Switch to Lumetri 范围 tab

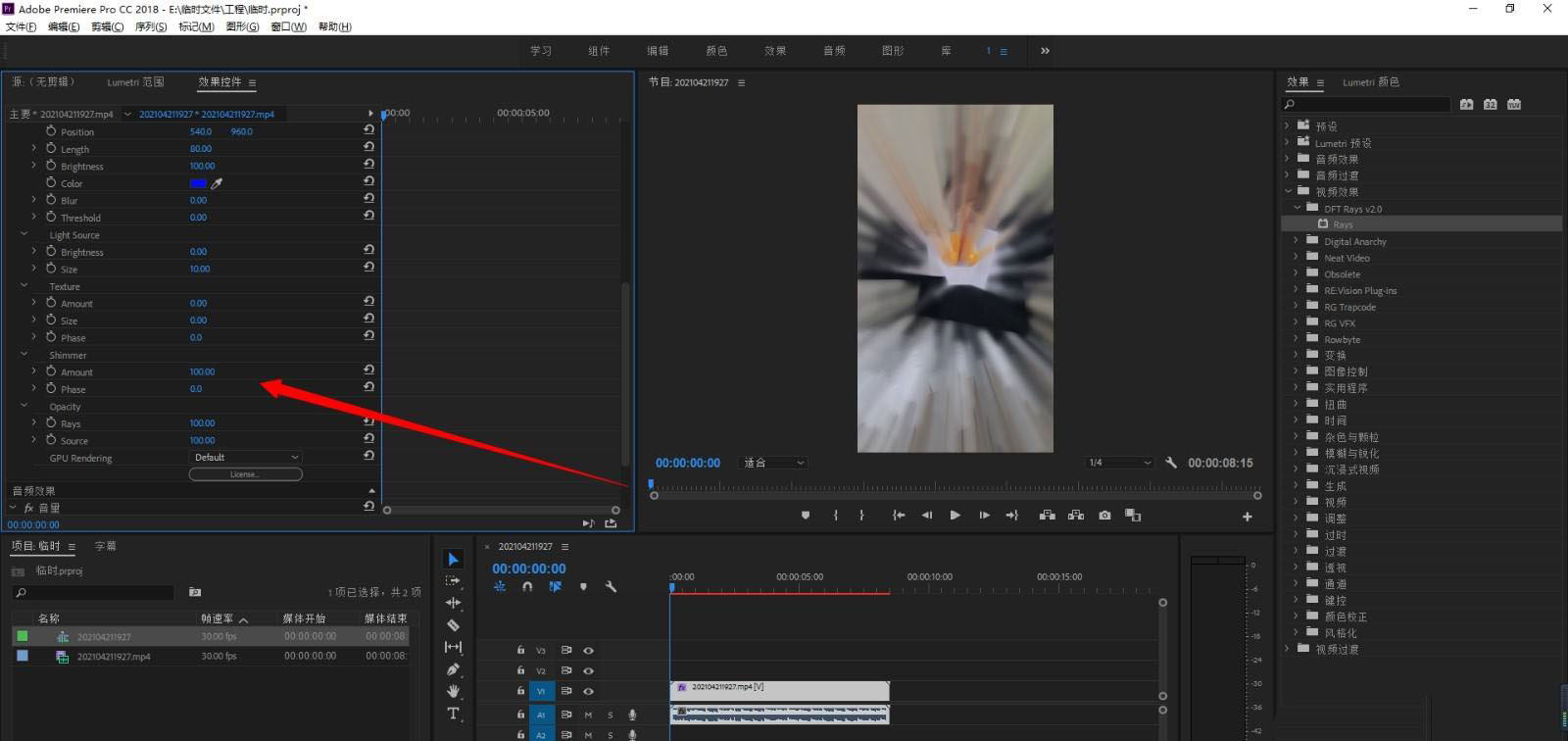click(135, 82)
